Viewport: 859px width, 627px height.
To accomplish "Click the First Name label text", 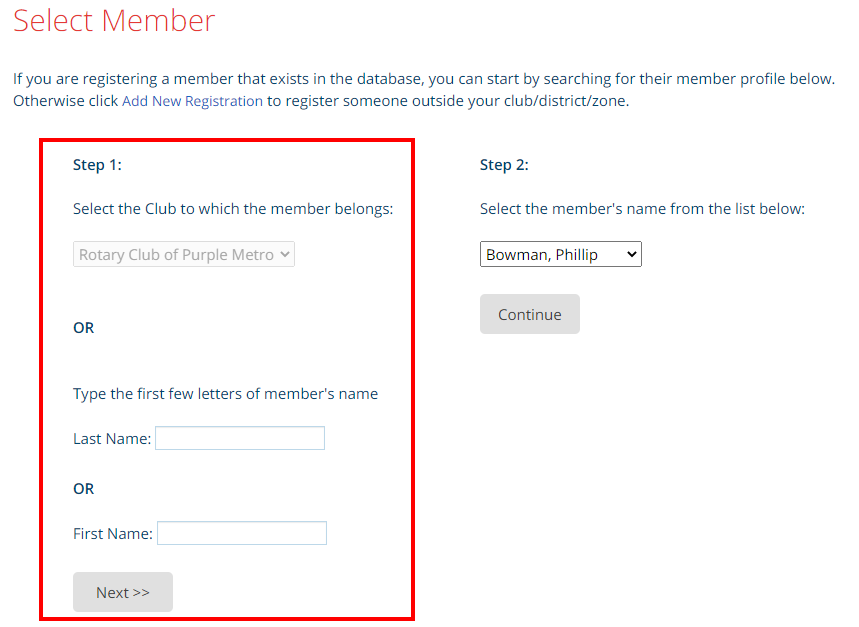I will click(x=112, y=534).
